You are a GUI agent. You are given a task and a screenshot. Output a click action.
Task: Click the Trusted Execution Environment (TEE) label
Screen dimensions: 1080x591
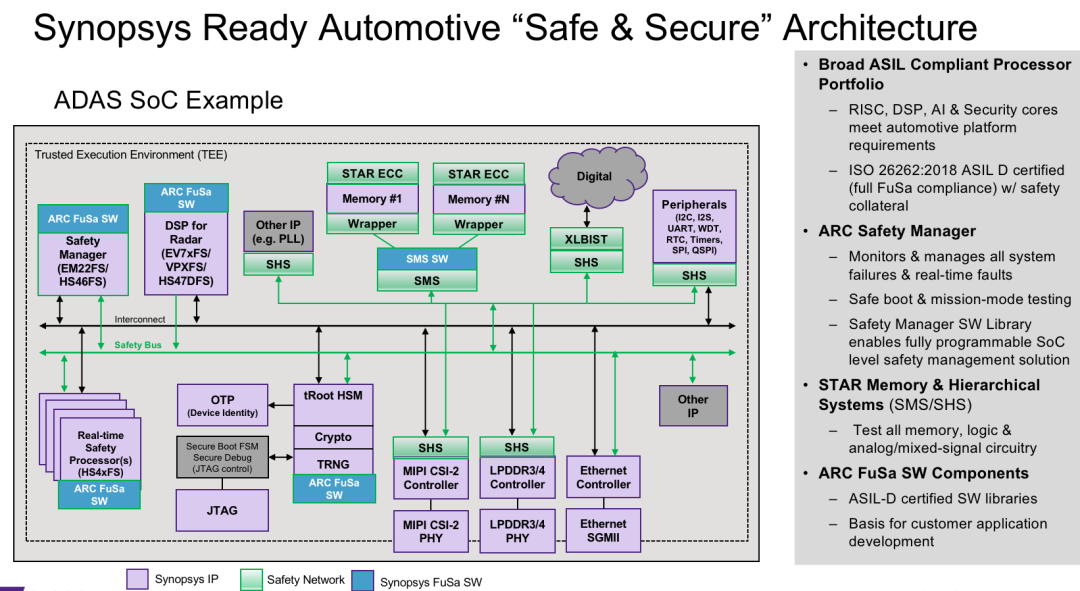tap(131, 155)
